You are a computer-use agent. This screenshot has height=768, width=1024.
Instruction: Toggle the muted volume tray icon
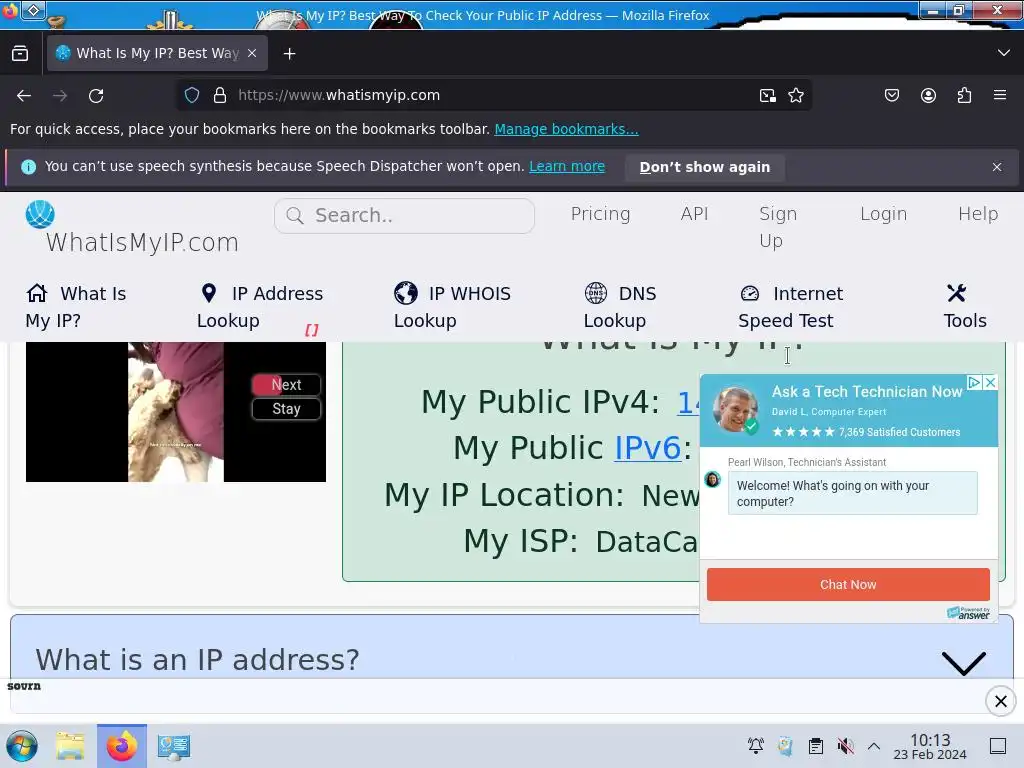(845, 746)
